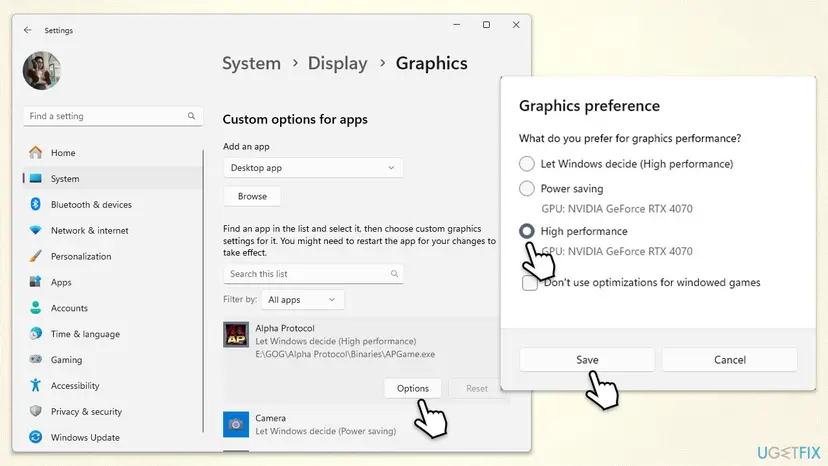Click the Browse button
Screen dimensions: 828x466
click(x=252, y=196)
